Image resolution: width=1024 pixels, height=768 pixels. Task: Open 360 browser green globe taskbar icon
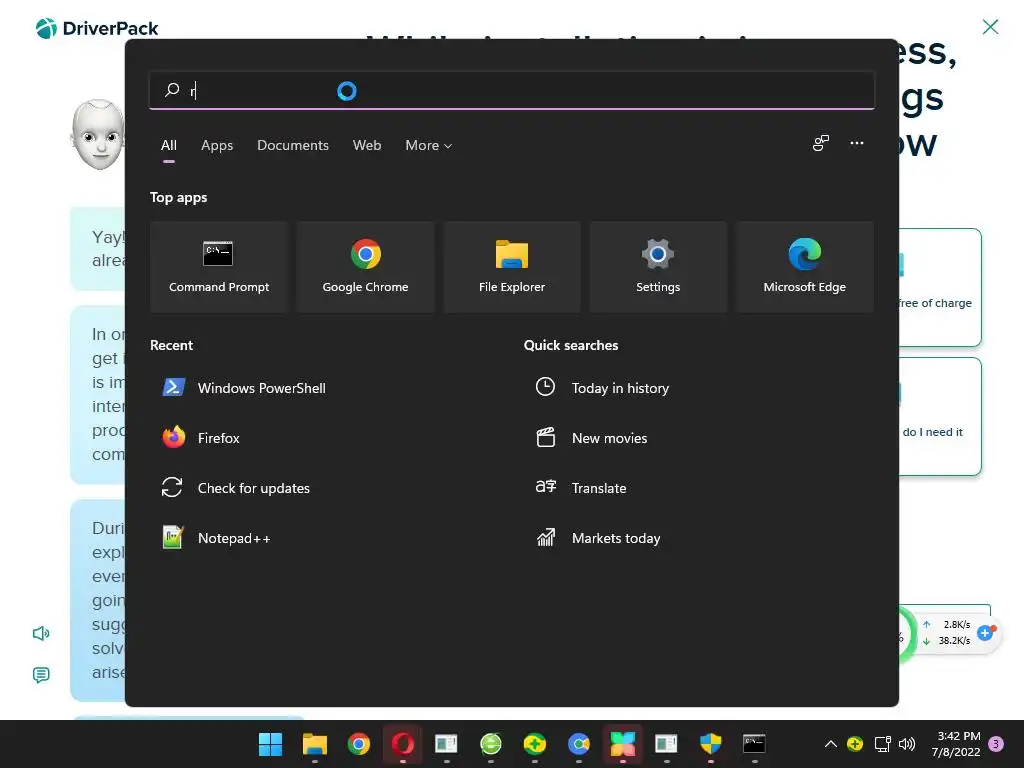[x=490, y=744]
